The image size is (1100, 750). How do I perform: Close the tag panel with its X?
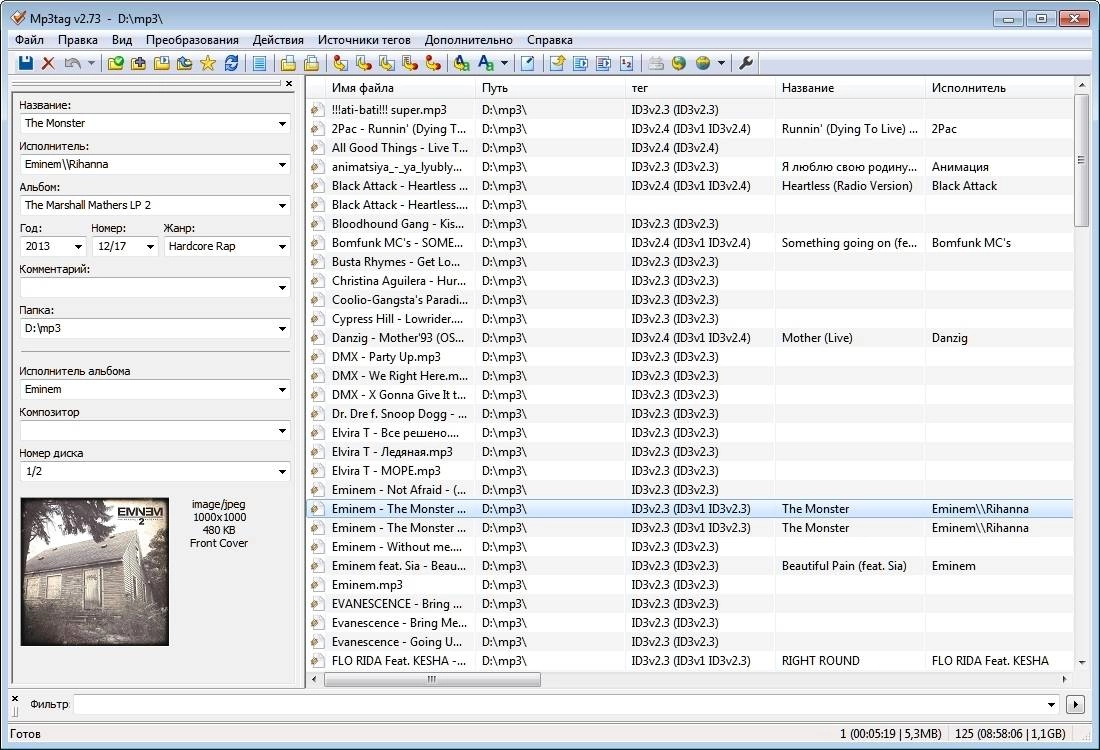pos(288,83)
